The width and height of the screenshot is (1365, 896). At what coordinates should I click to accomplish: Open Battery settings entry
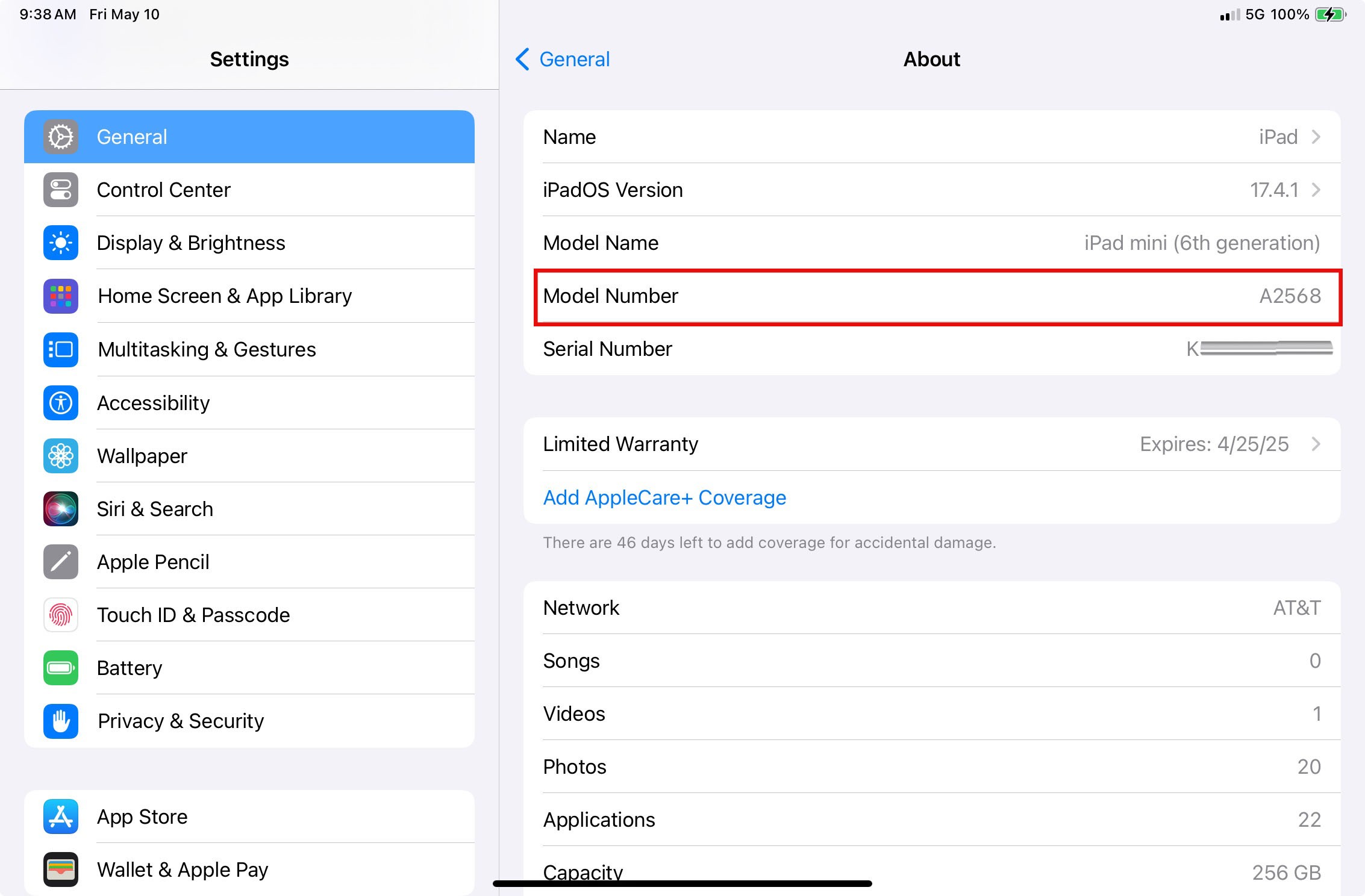(x=249, y=668)
